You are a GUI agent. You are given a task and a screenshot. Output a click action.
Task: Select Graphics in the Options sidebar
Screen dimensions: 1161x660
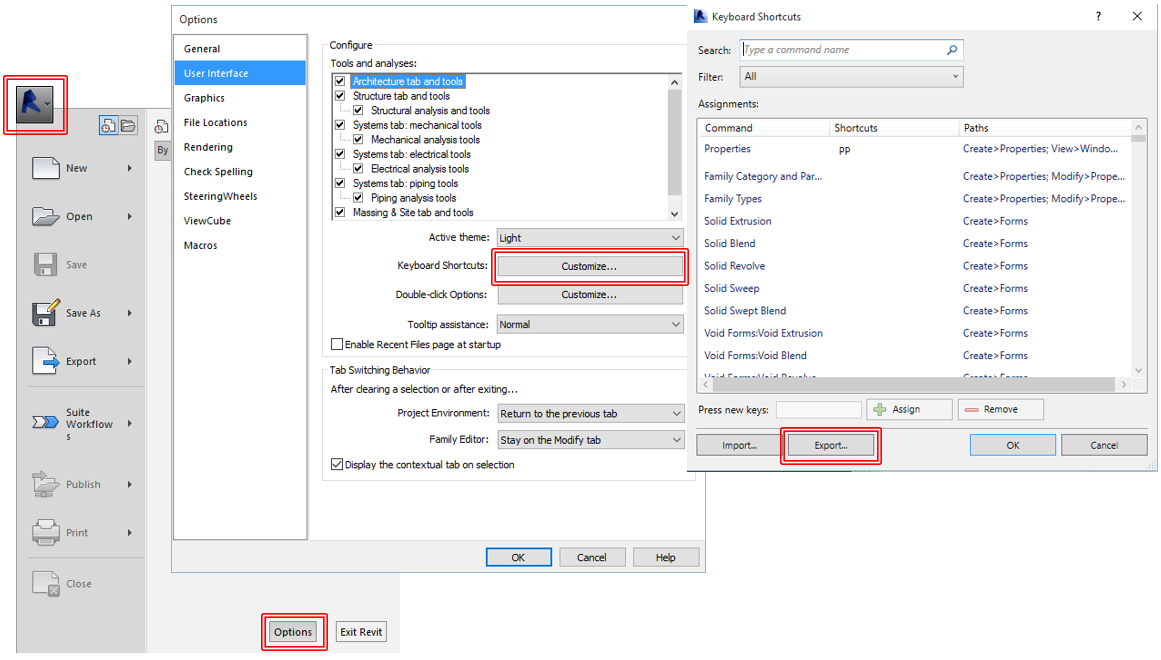(205, 97)
